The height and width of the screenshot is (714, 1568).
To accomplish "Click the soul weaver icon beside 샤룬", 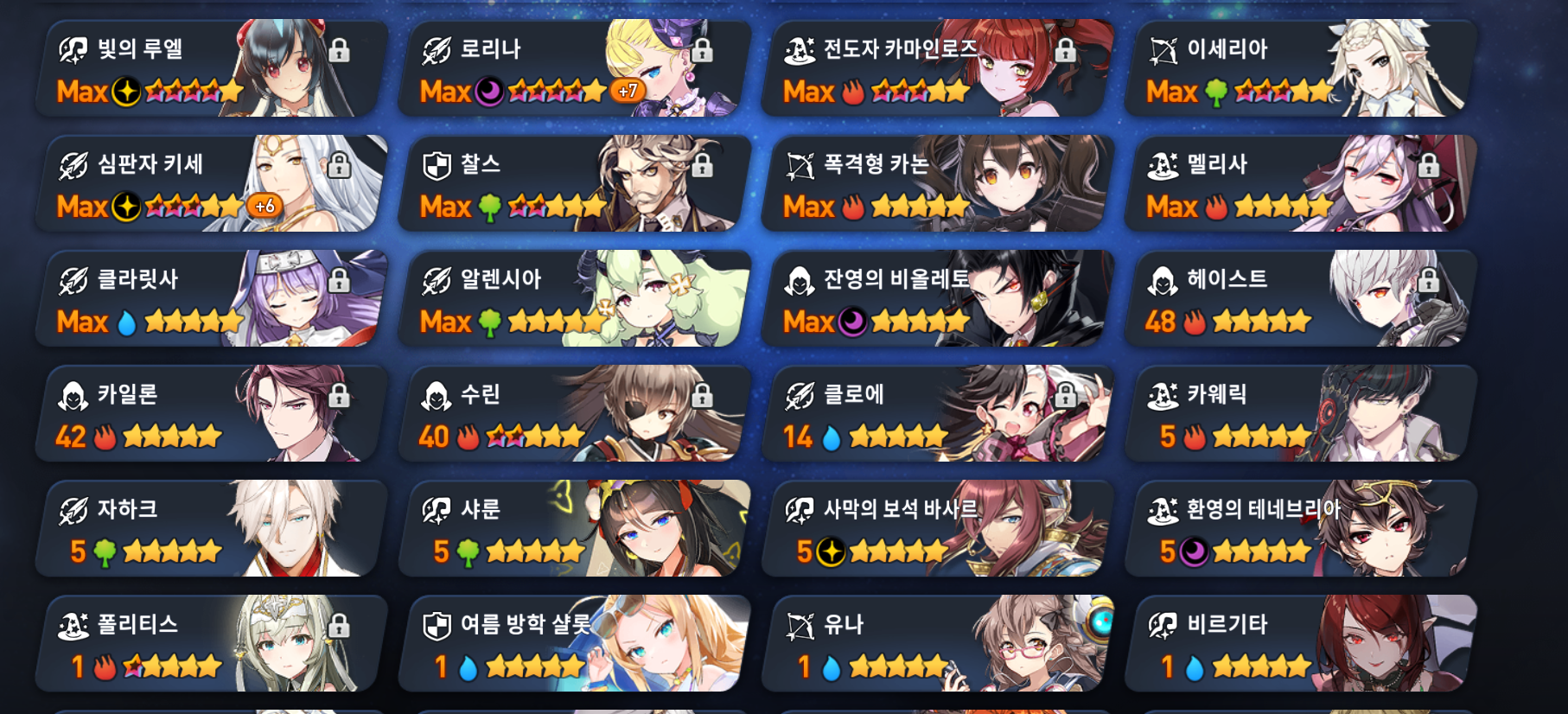I will (437, 510).
